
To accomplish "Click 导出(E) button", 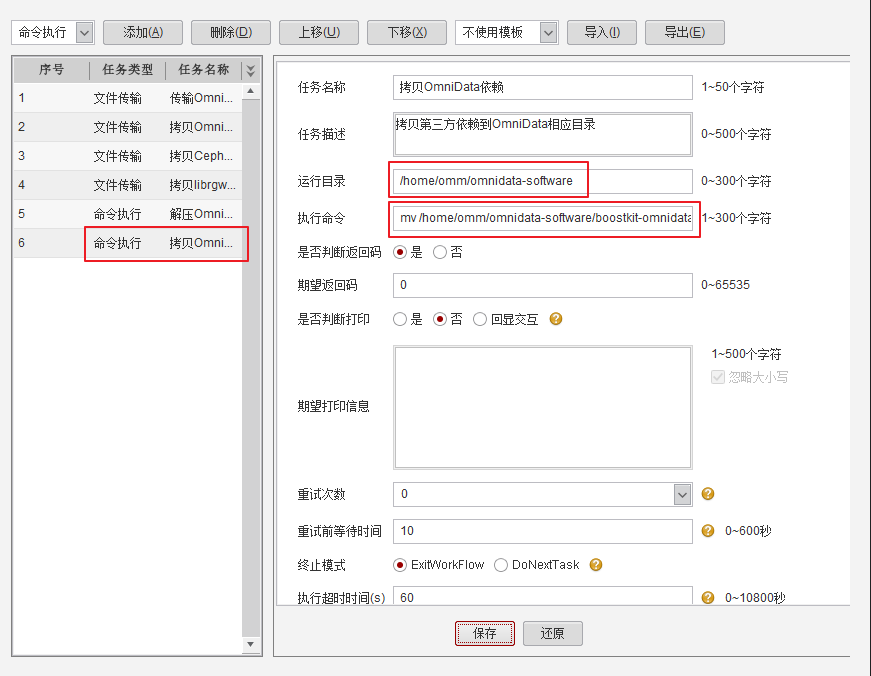I will (684, 32).
